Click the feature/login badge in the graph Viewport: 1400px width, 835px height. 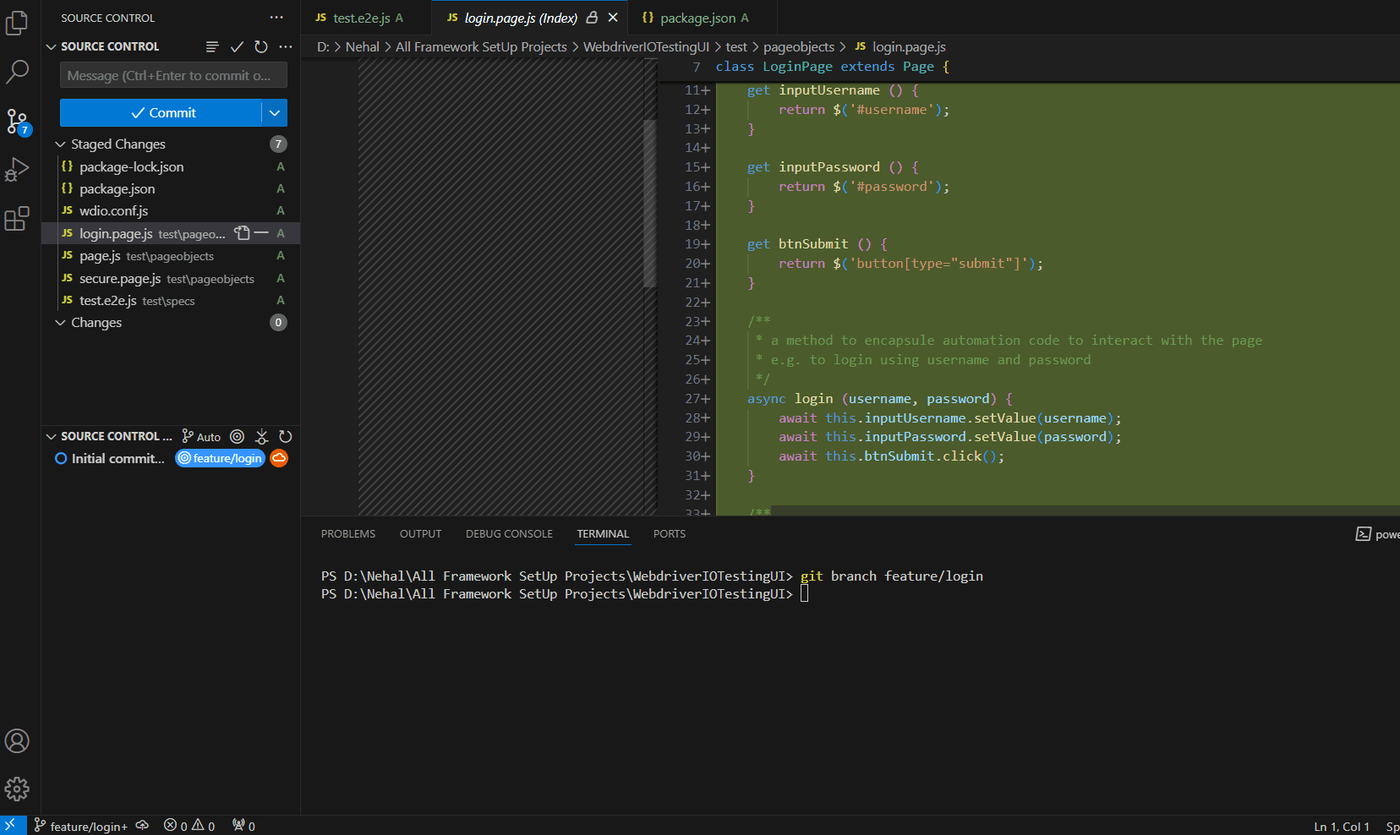220,458
